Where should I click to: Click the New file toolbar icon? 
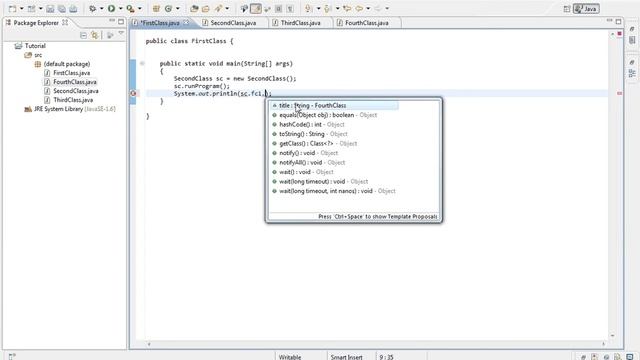tap(12, 9)
